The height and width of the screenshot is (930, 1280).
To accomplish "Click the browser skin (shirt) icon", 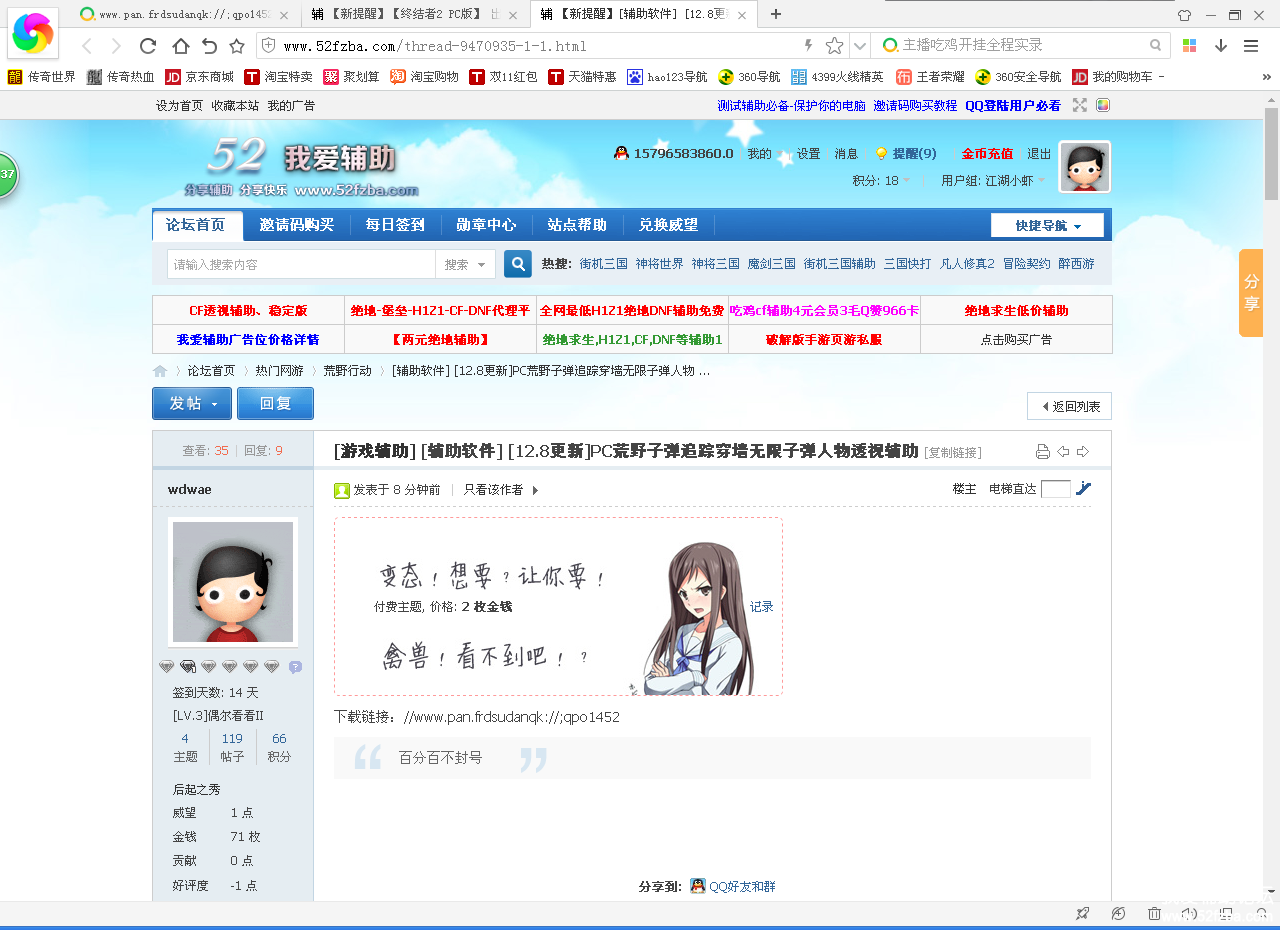I will point(1184,15).
